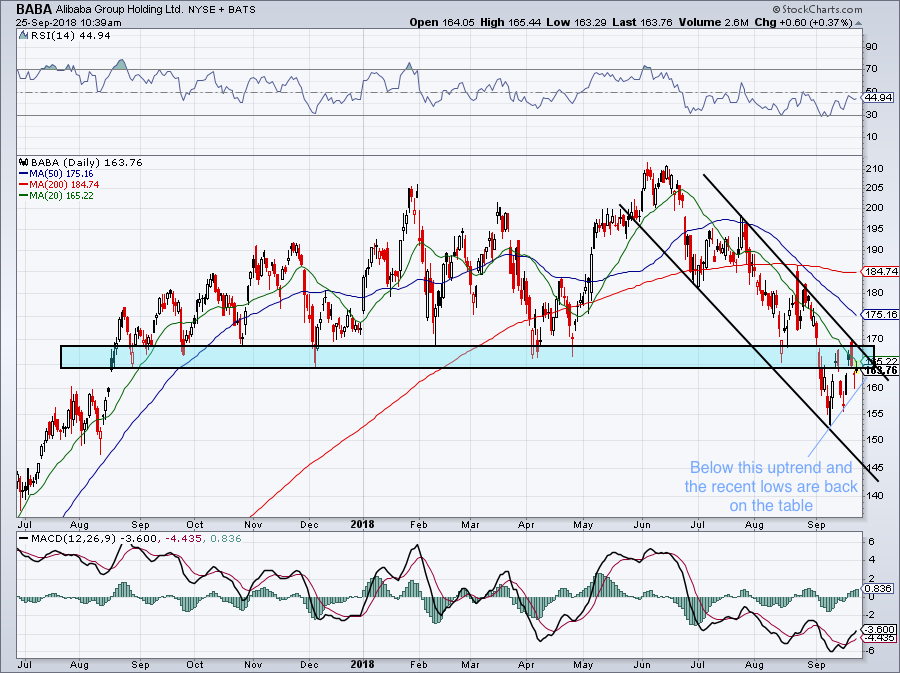Screen dimensions: 900x673
Task: Click the Volume 2.6M reading
Action: tap(713, 22)
